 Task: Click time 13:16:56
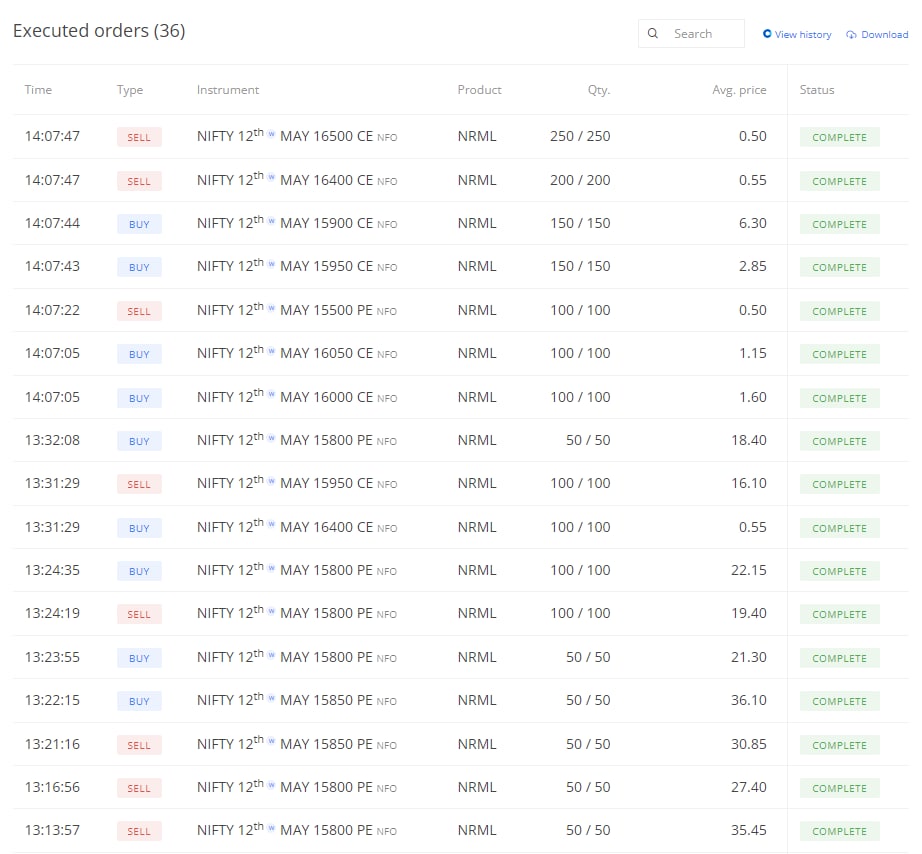coord(52,787)
